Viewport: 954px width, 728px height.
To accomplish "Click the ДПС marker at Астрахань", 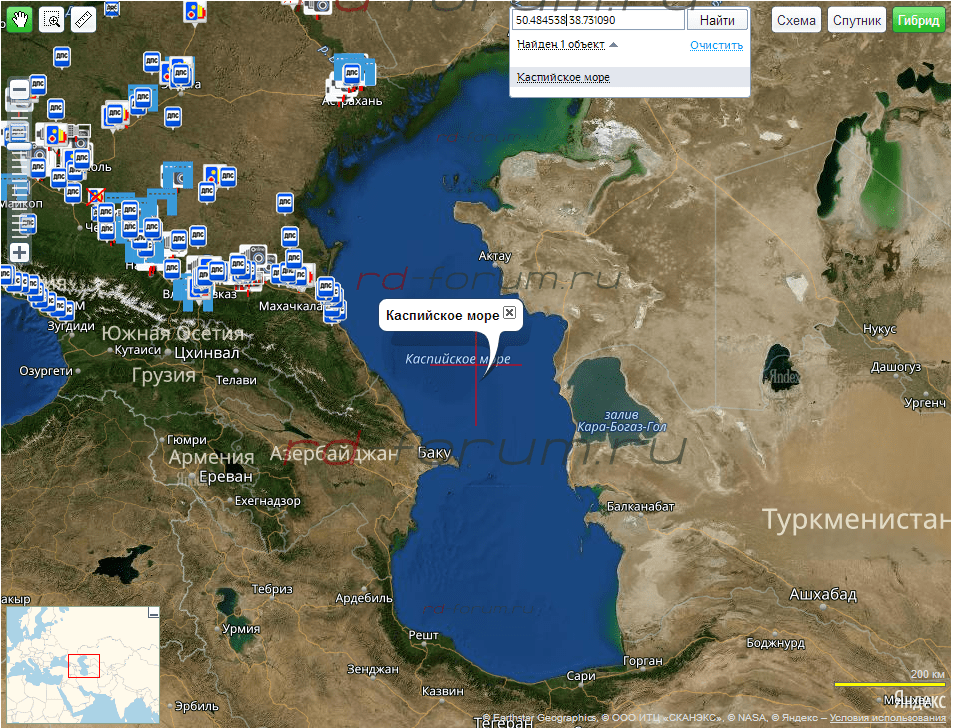I will click(x=351, y=73).
